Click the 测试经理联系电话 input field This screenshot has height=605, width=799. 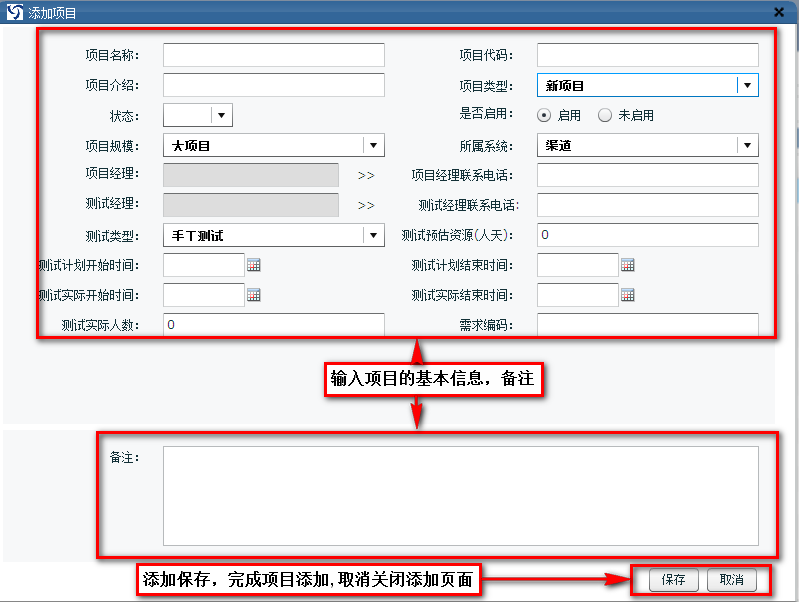(x=648, y=205)
